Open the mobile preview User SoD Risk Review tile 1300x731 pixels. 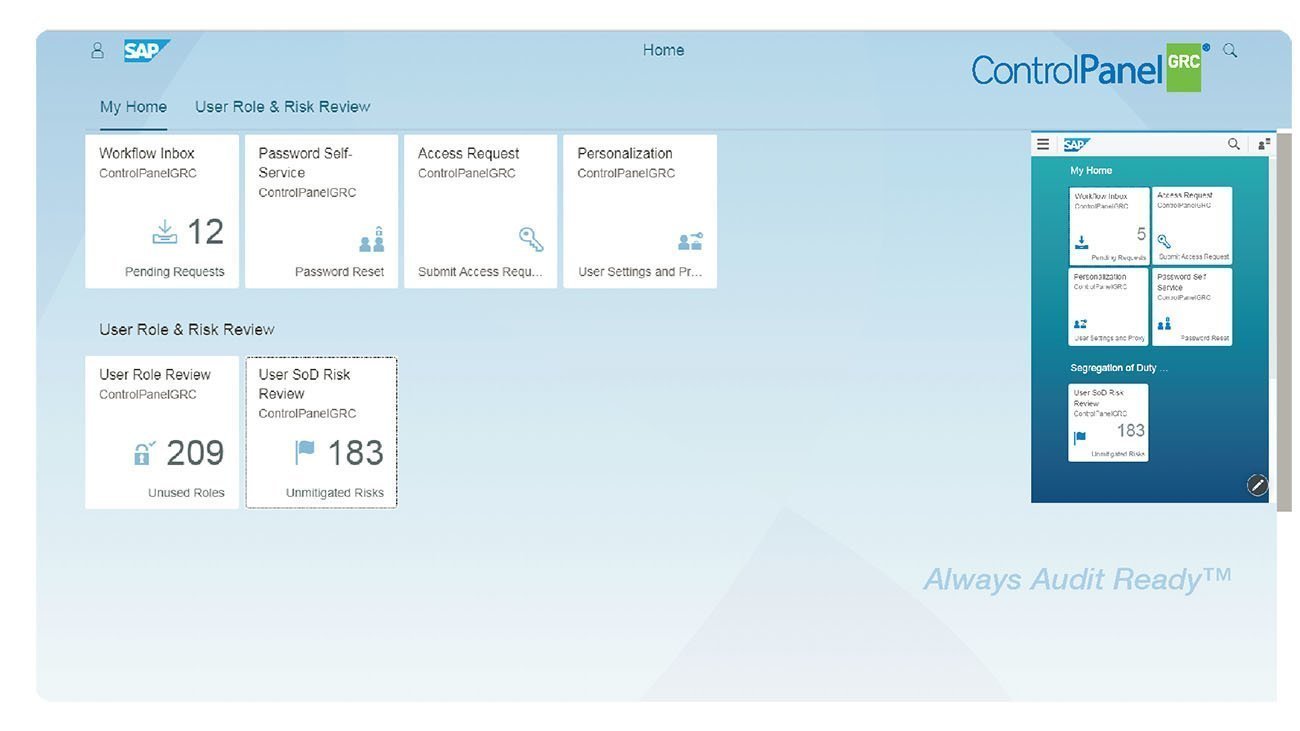tap(1109, 423)
